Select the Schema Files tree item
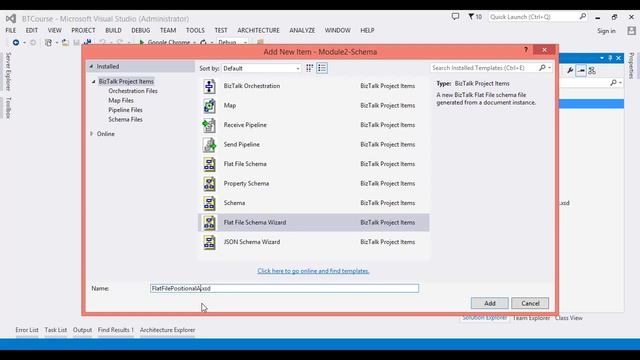 coord(125,120)
